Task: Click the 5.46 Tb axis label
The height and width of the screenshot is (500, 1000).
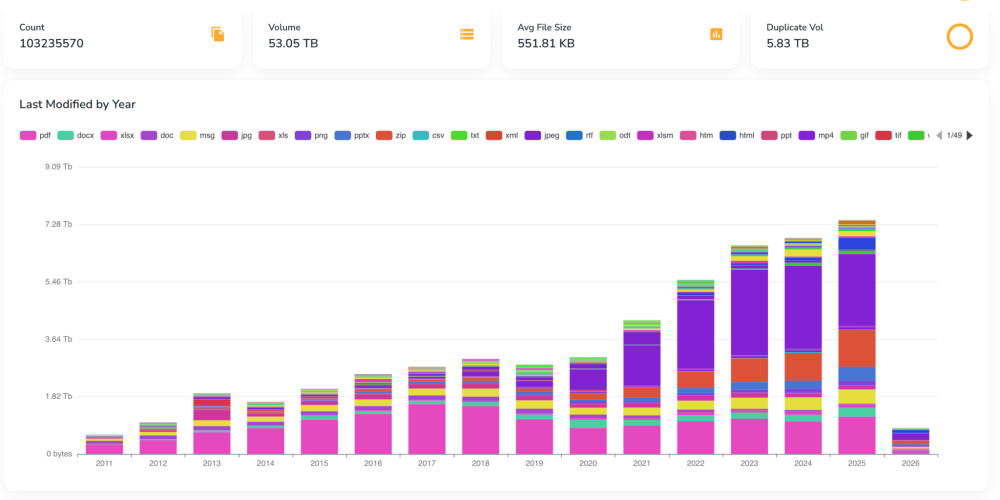Action: pyautogui.click(x=59, y=282)
